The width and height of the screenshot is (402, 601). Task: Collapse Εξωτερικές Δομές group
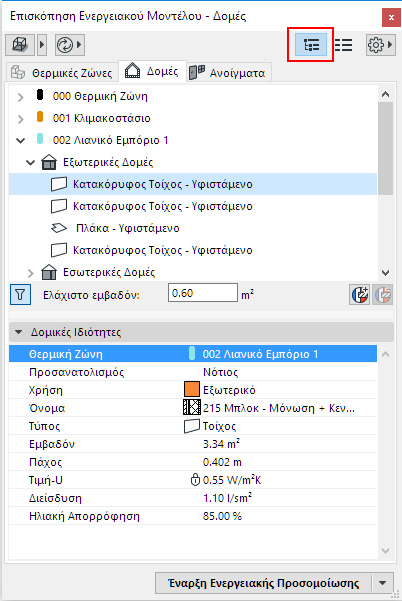click(x=30, y=163)
